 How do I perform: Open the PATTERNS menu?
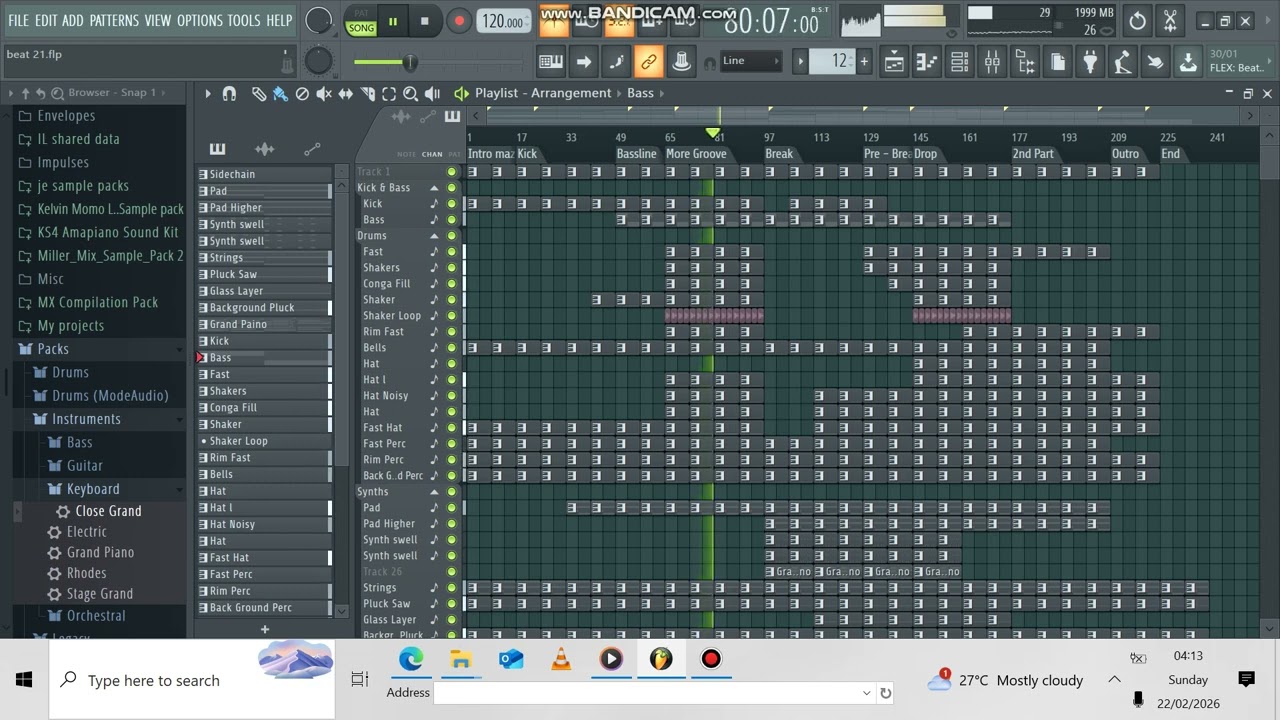point(114,20)
